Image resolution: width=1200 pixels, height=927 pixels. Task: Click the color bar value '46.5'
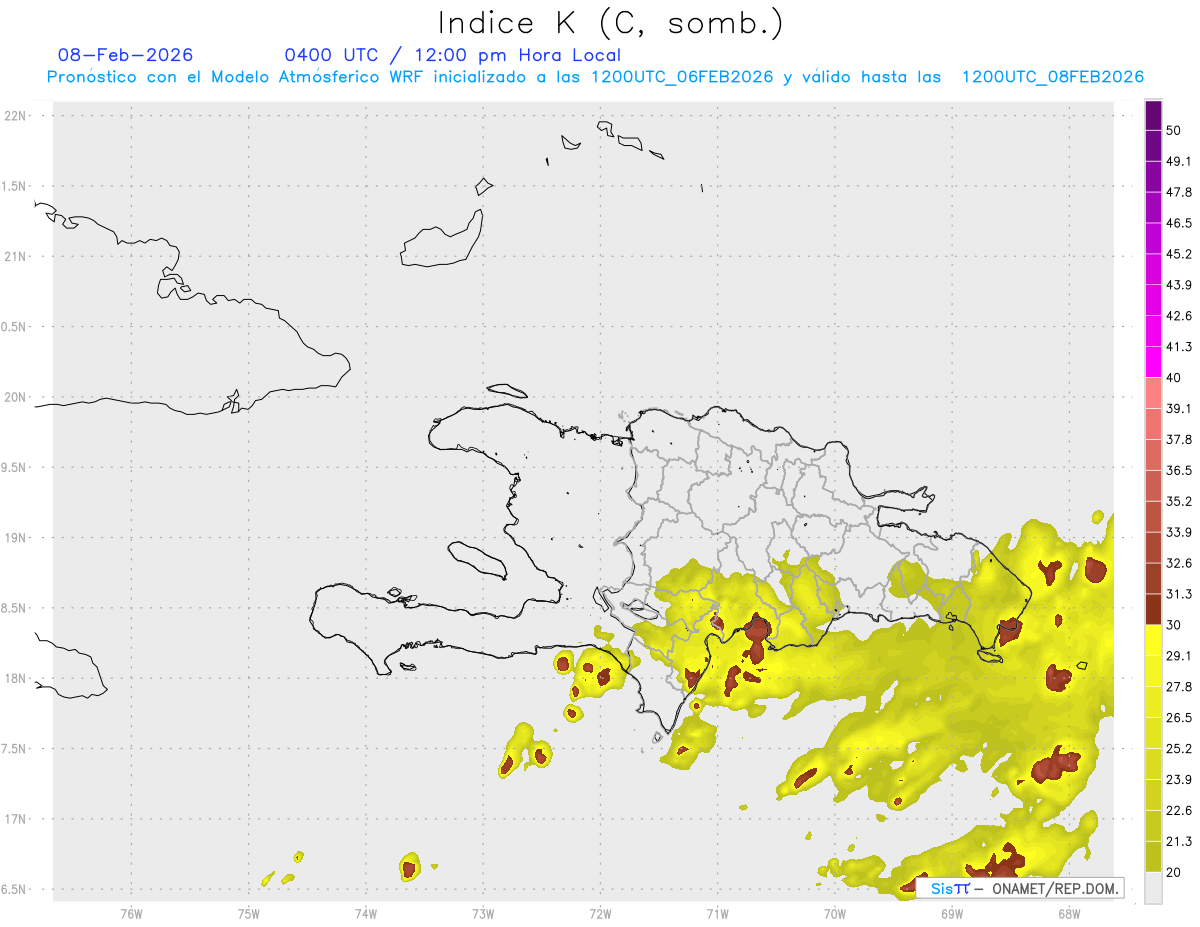[1179, 223]
